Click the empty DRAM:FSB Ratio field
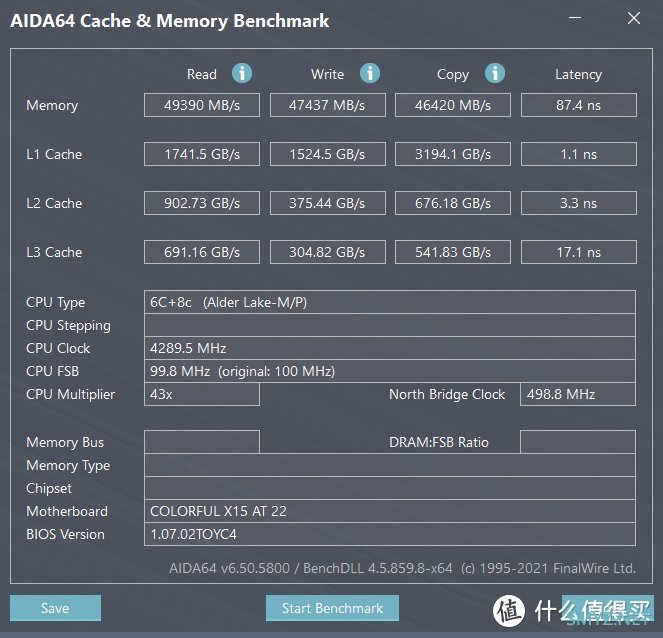 click(x=578, y=442)
